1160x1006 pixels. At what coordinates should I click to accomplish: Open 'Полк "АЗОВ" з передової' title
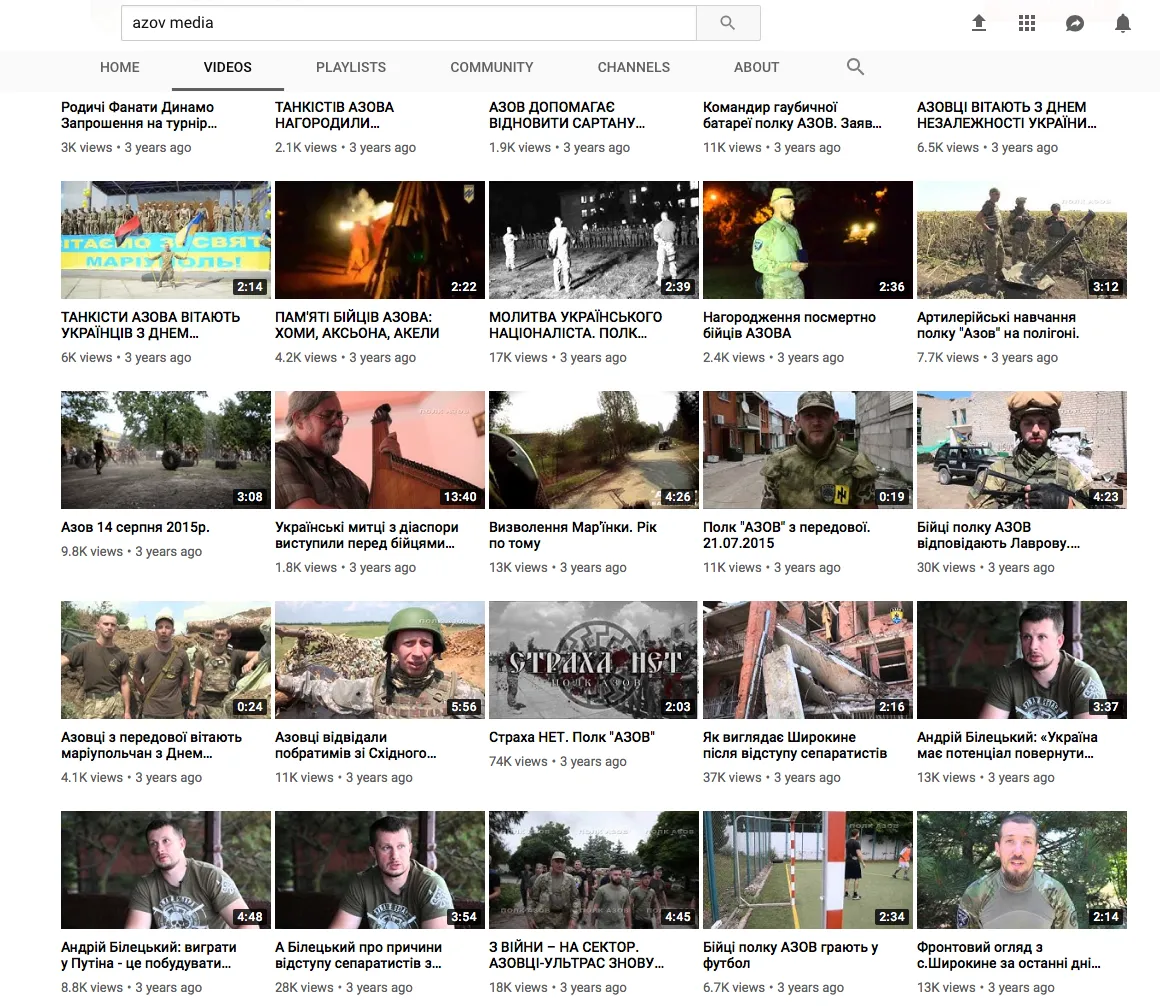point(786,536)
